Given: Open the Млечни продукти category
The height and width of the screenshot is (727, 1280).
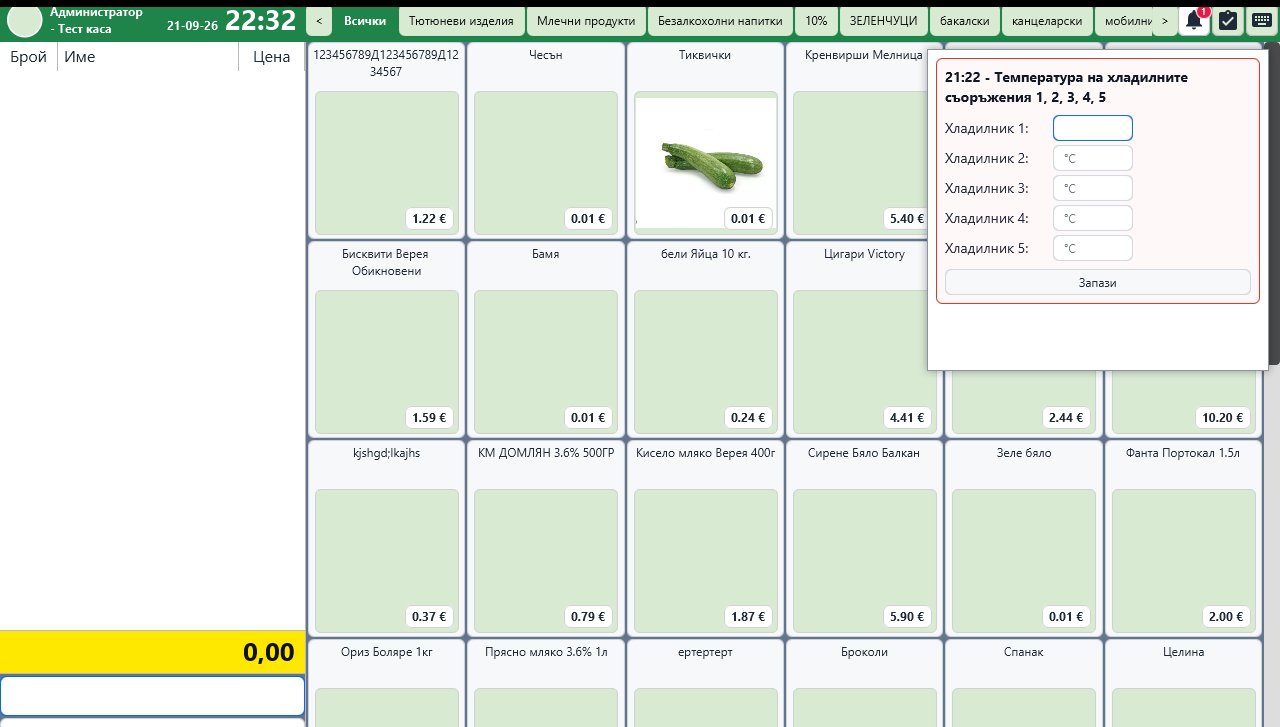Looking at the screenshot, I should coord(585,20).
